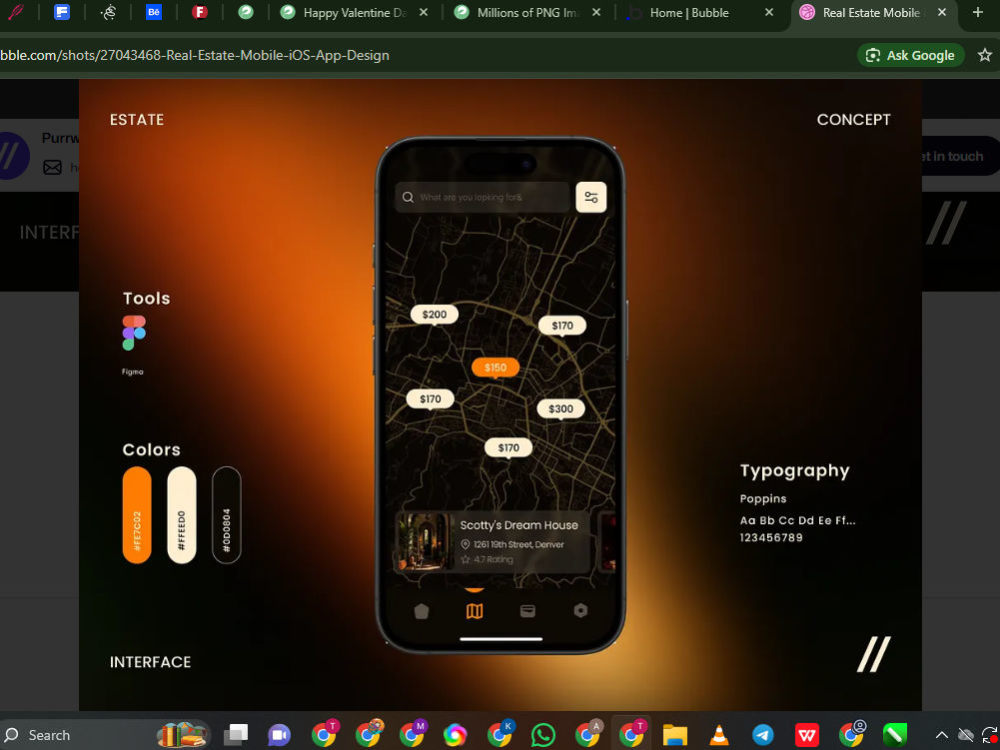Open File Explorer from taskbar
The width and height of the screenshot is (1000, 750).
(x=675, y=735)
